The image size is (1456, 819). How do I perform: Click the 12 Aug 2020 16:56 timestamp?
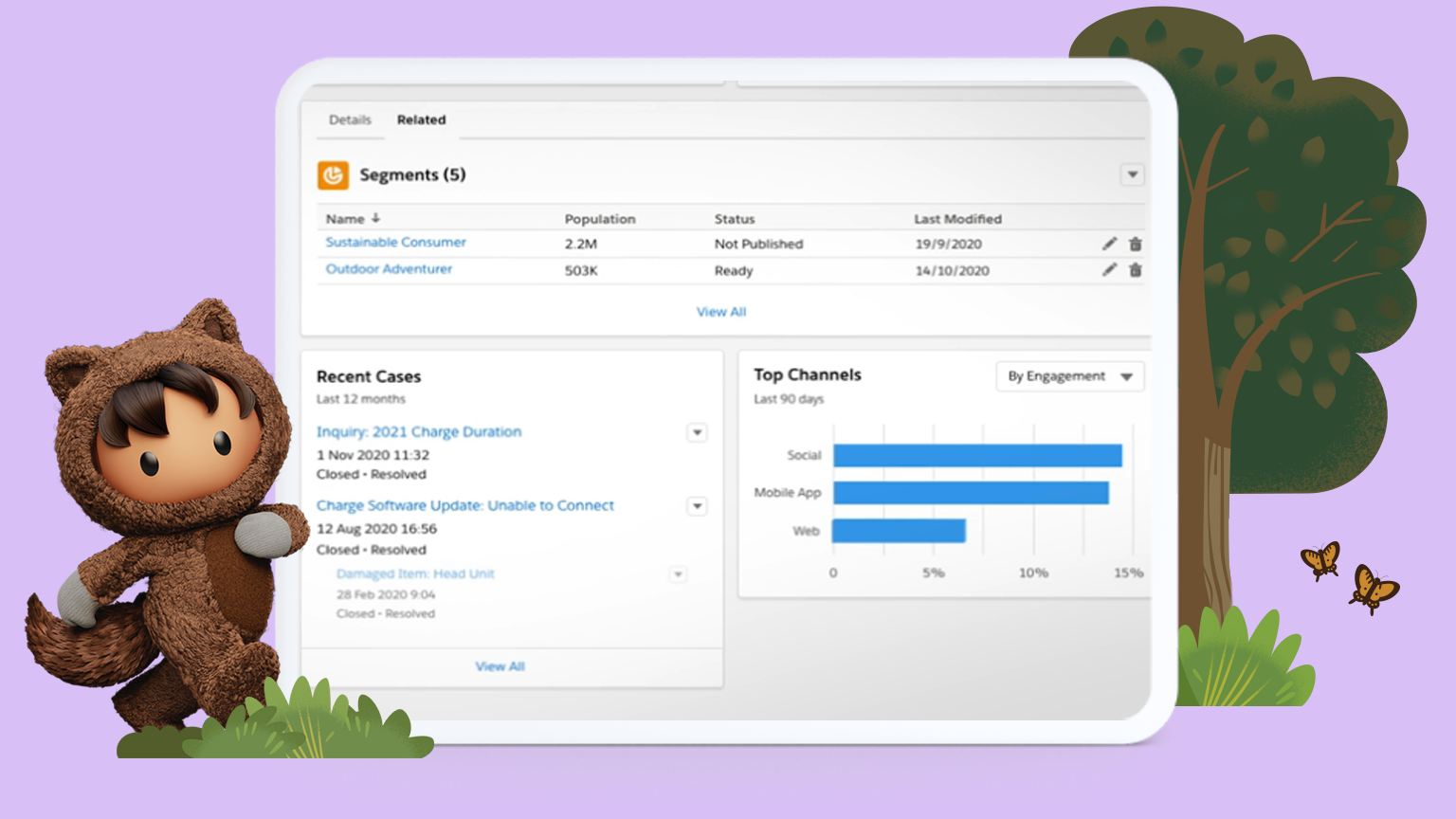[x=376, y=529]
